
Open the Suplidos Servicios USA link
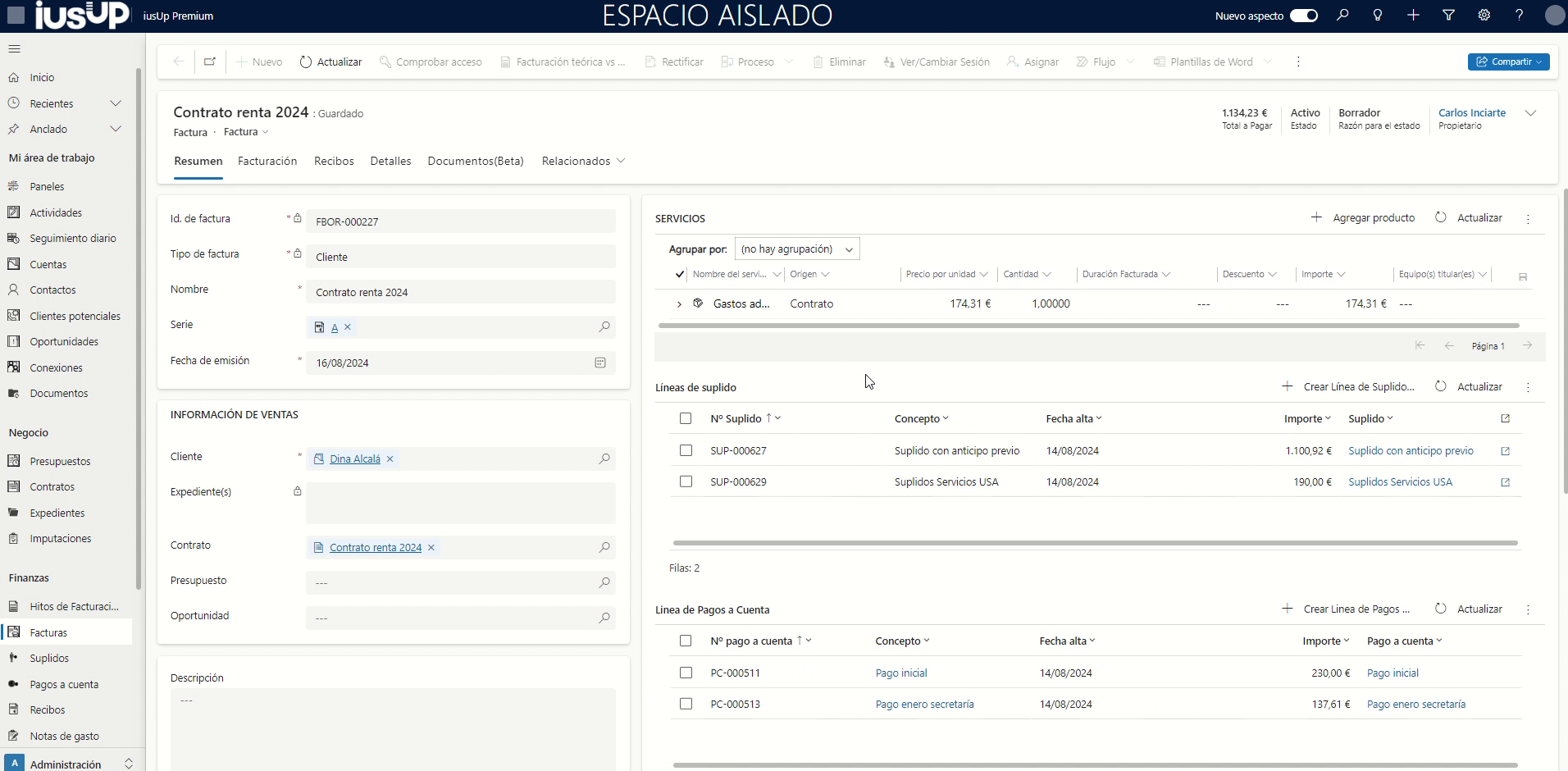1400,482
